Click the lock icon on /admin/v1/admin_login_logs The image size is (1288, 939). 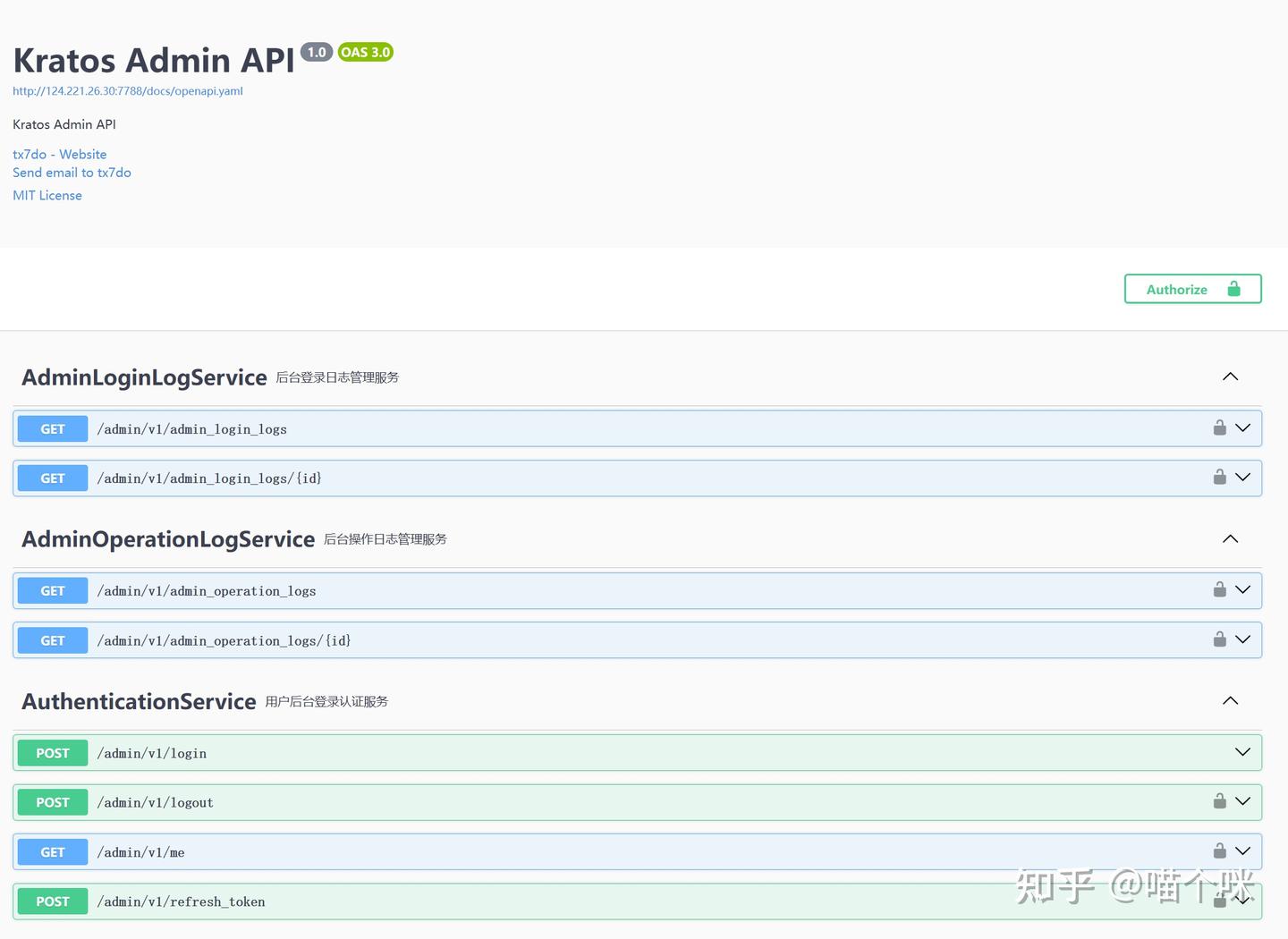point(1219,427)
